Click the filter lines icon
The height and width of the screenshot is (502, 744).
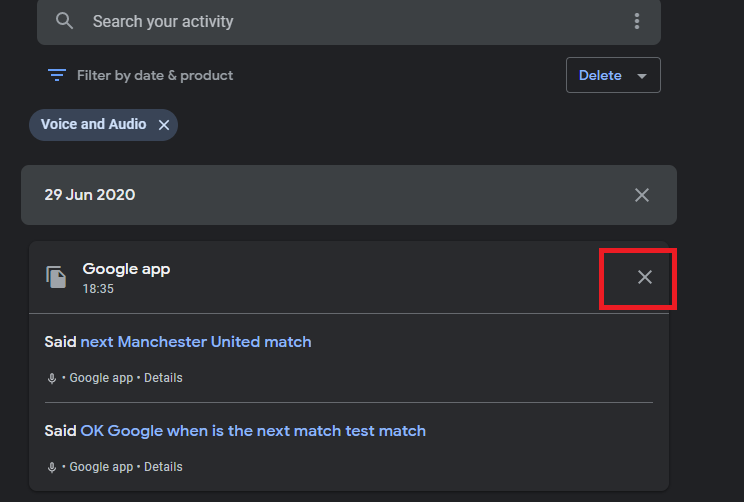coord(56,75)
